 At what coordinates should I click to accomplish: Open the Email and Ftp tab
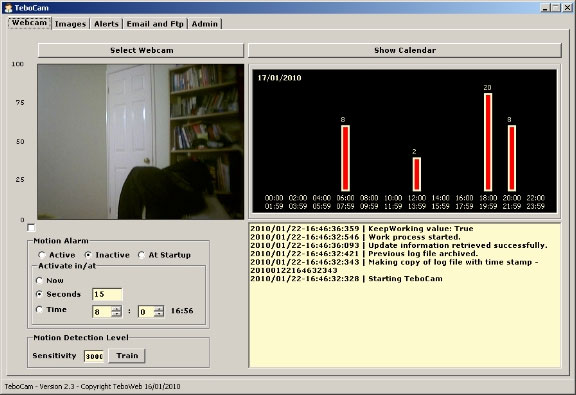[x=155, y=24]
